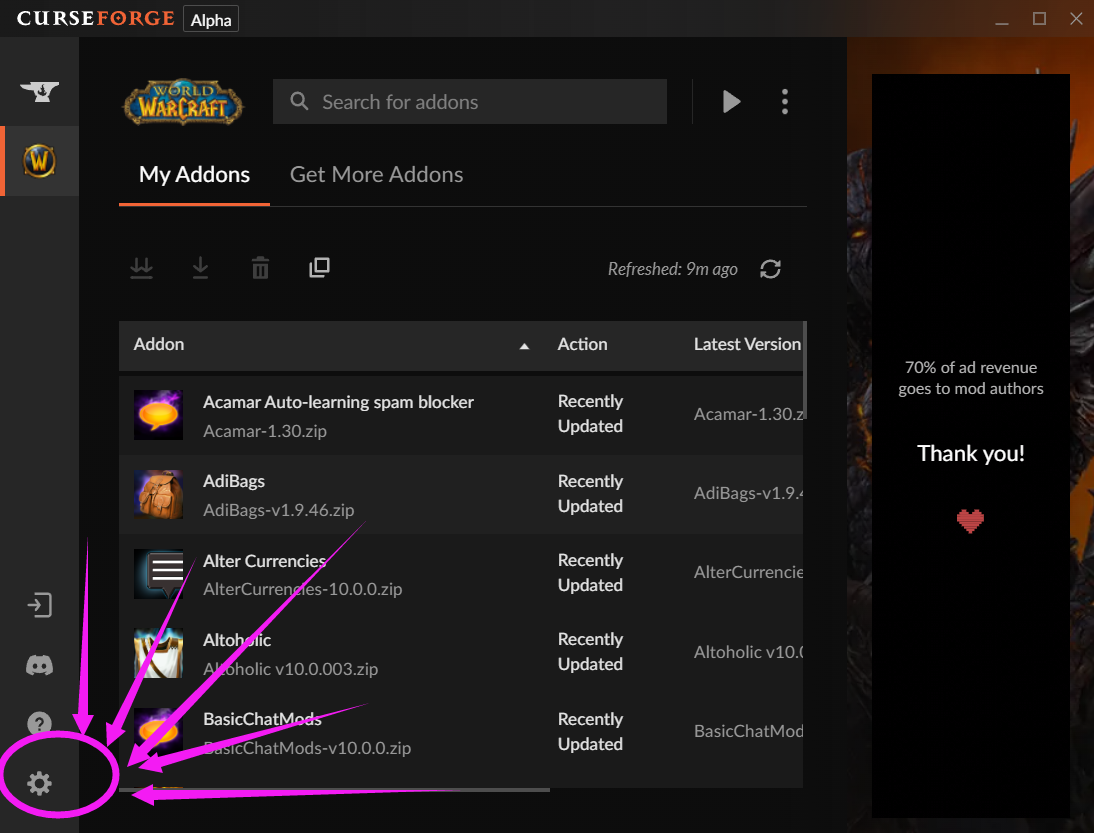Click the search magnifier icon

point(299,101)
